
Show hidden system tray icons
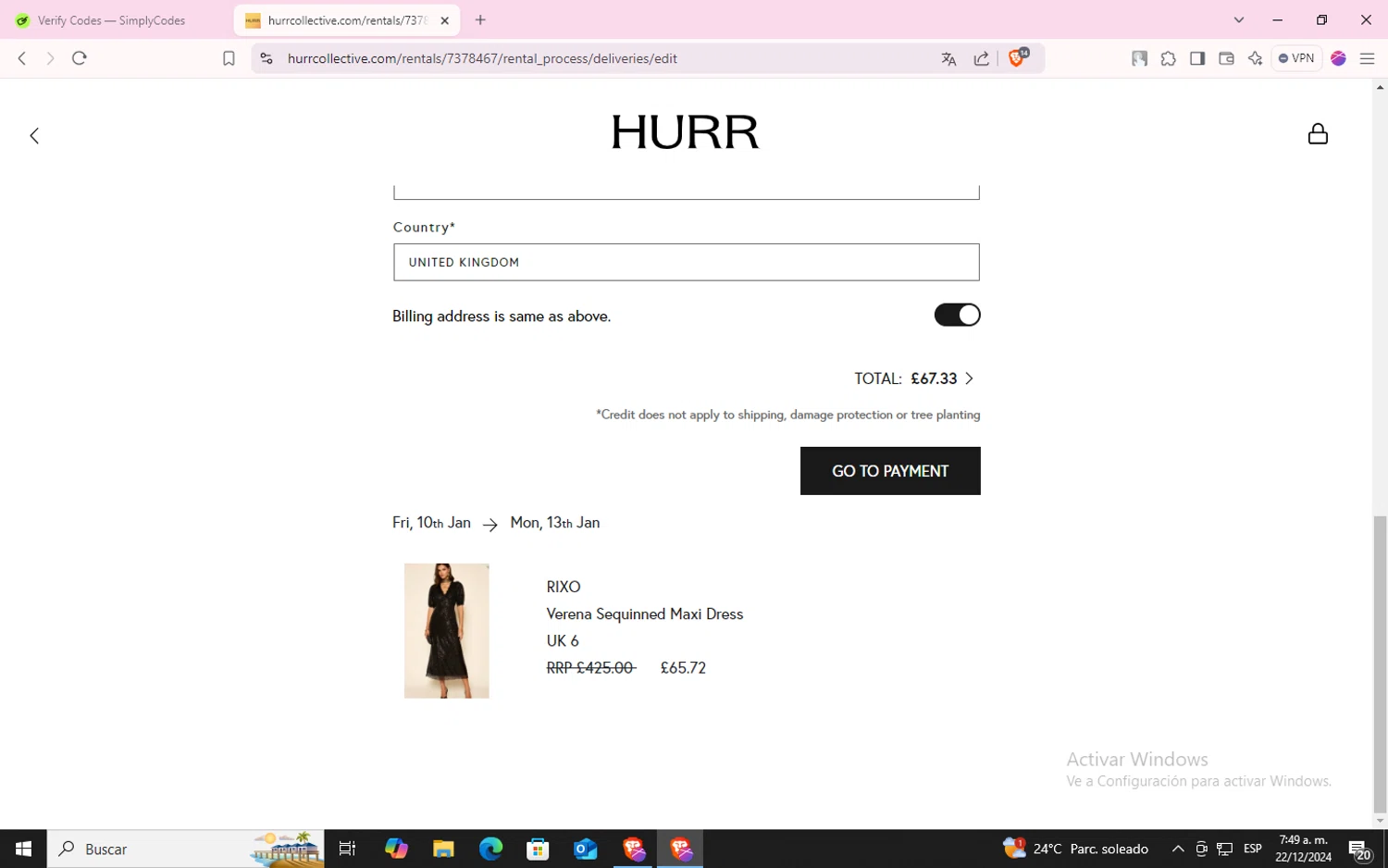coord(1178,849)
